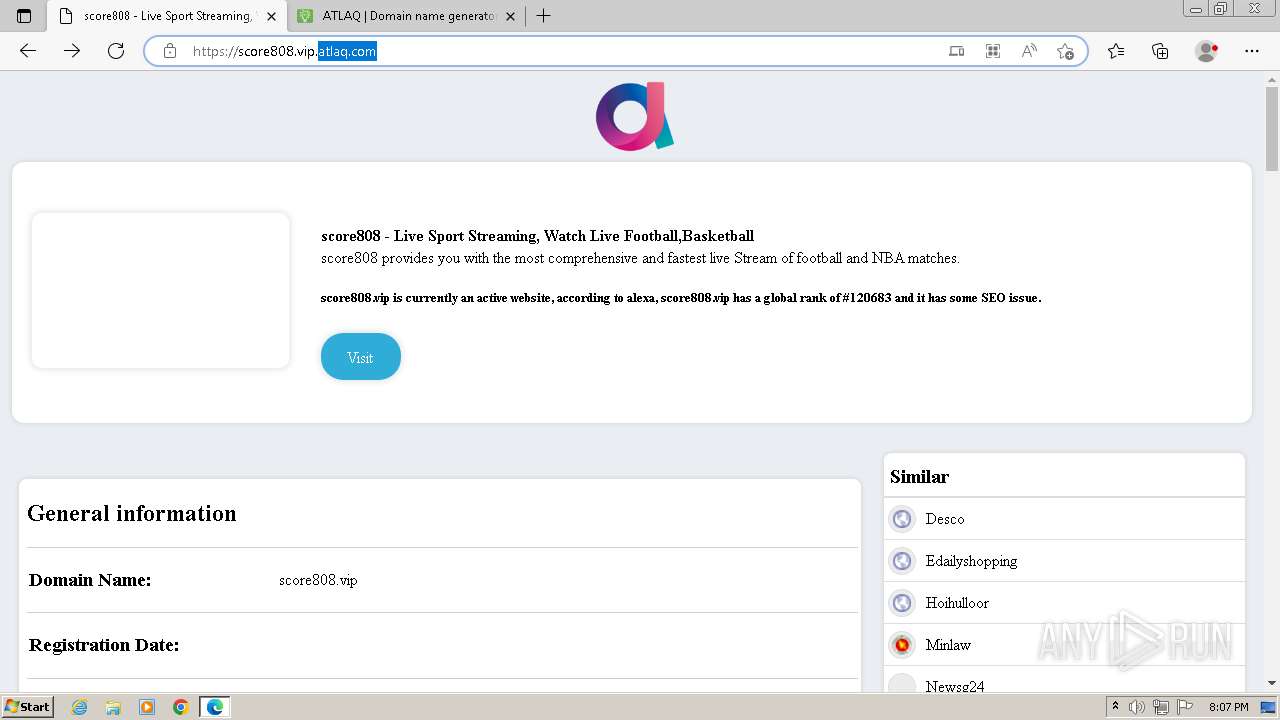Screen dimensions: 1280x720
Task: Select the Microsoft Edge taskbar button
Action: click(x=215, y=707)
